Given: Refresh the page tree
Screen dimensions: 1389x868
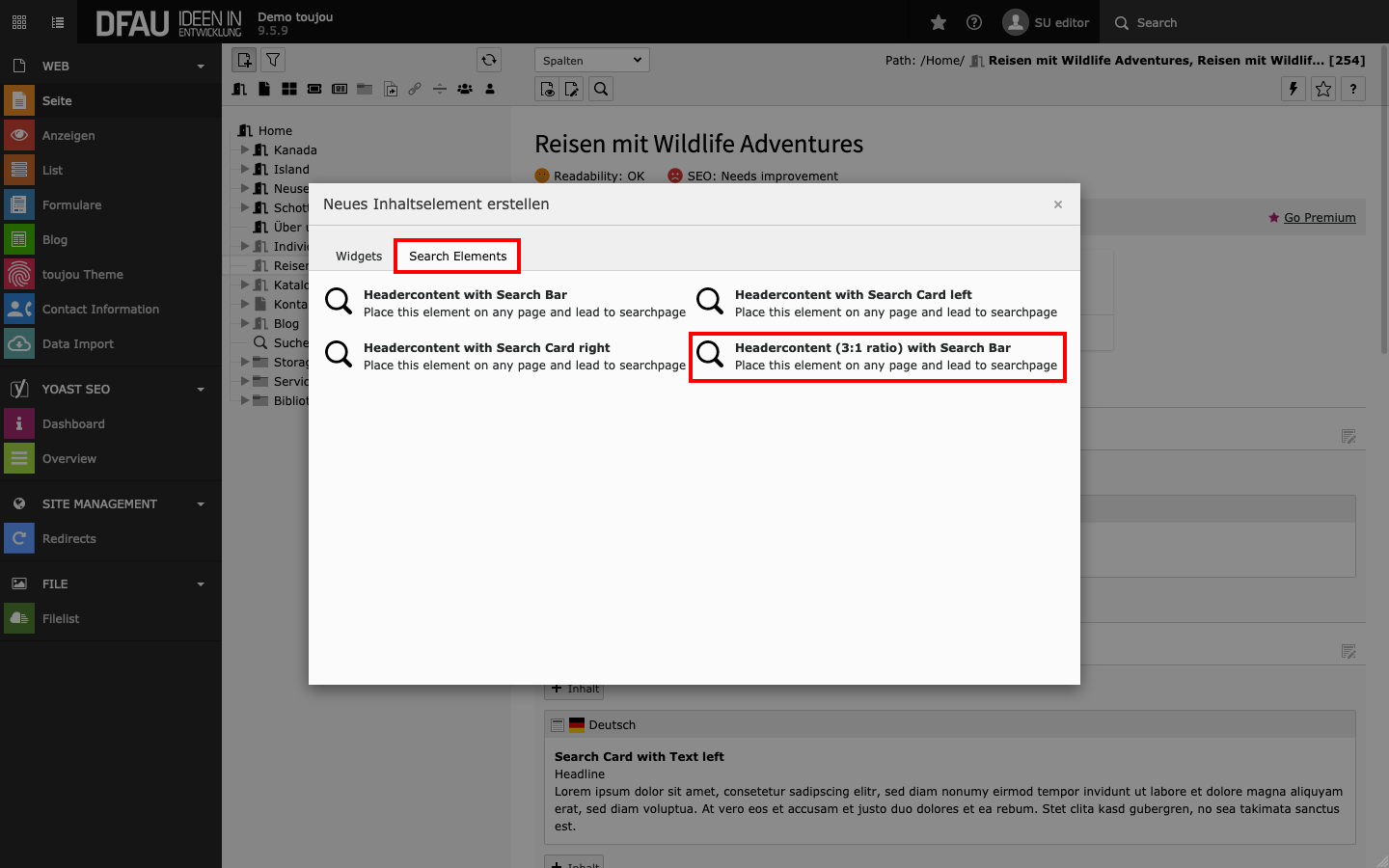Looking at the screenshot, I should coord(489,60).
